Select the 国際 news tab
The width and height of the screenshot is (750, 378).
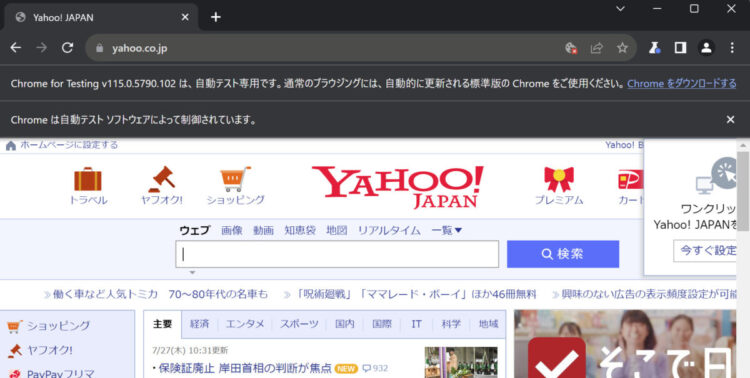(x=382, y=324)
